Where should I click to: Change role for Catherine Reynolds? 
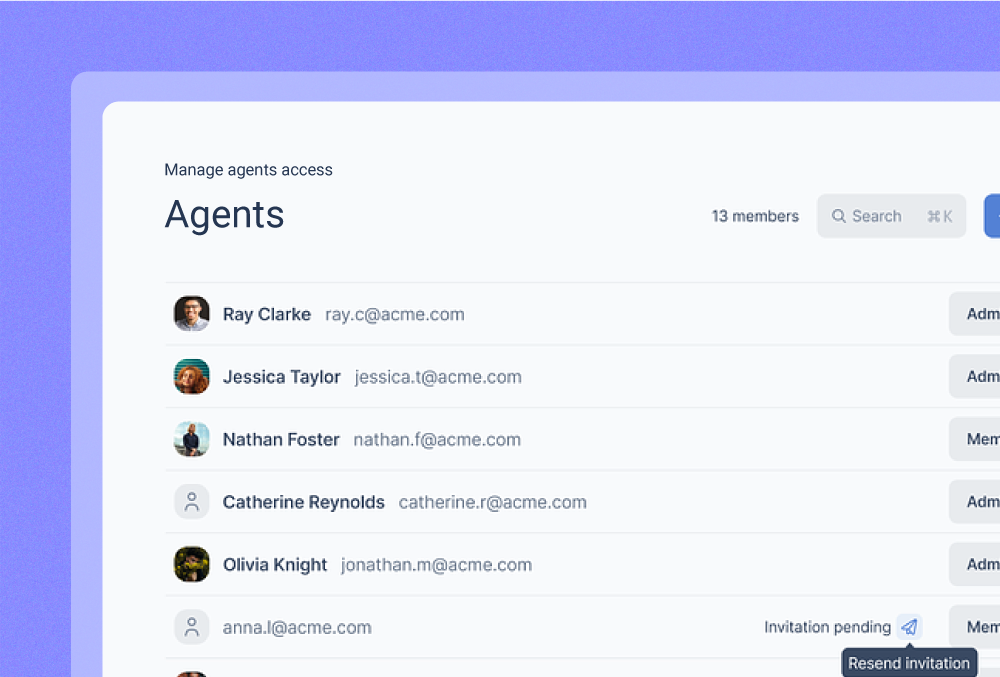(x=975, y=502)
